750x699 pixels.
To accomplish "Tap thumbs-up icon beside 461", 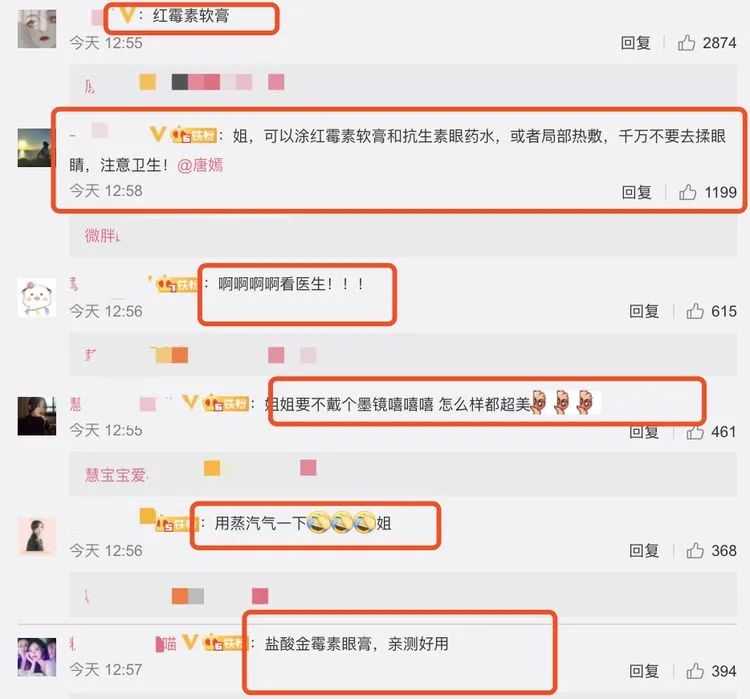I will [695, 432].
